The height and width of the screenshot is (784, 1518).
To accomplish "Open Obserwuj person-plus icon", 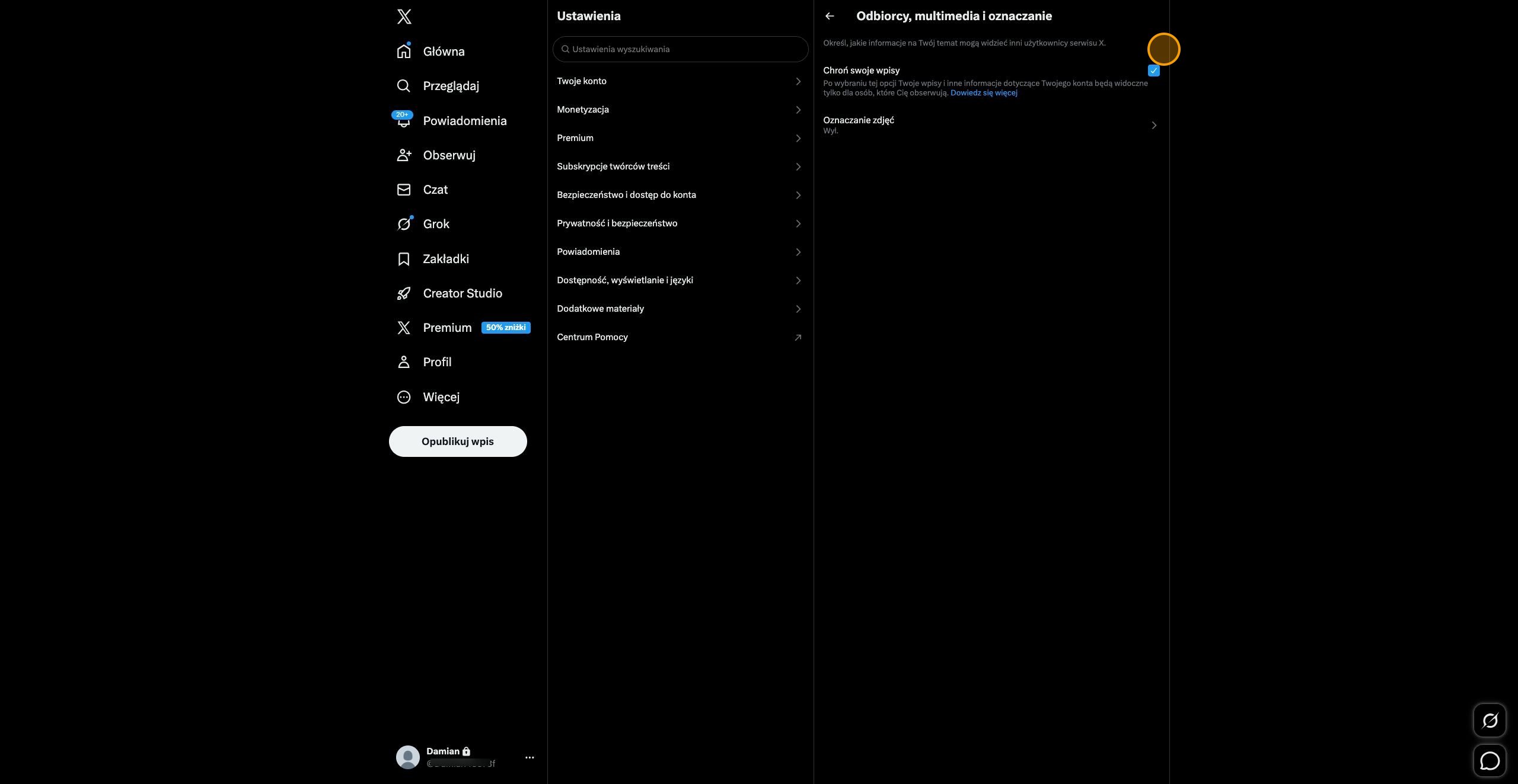I will (404, 155).
